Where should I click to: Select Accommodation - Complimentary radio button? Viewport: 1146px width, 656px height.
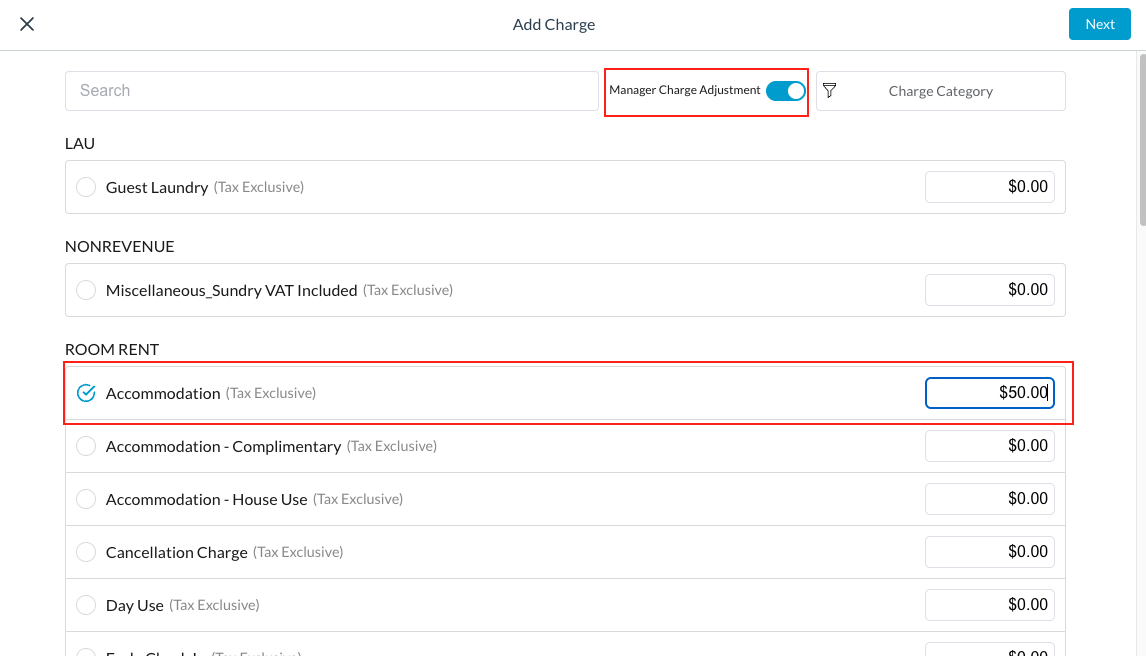pos(86,446)
